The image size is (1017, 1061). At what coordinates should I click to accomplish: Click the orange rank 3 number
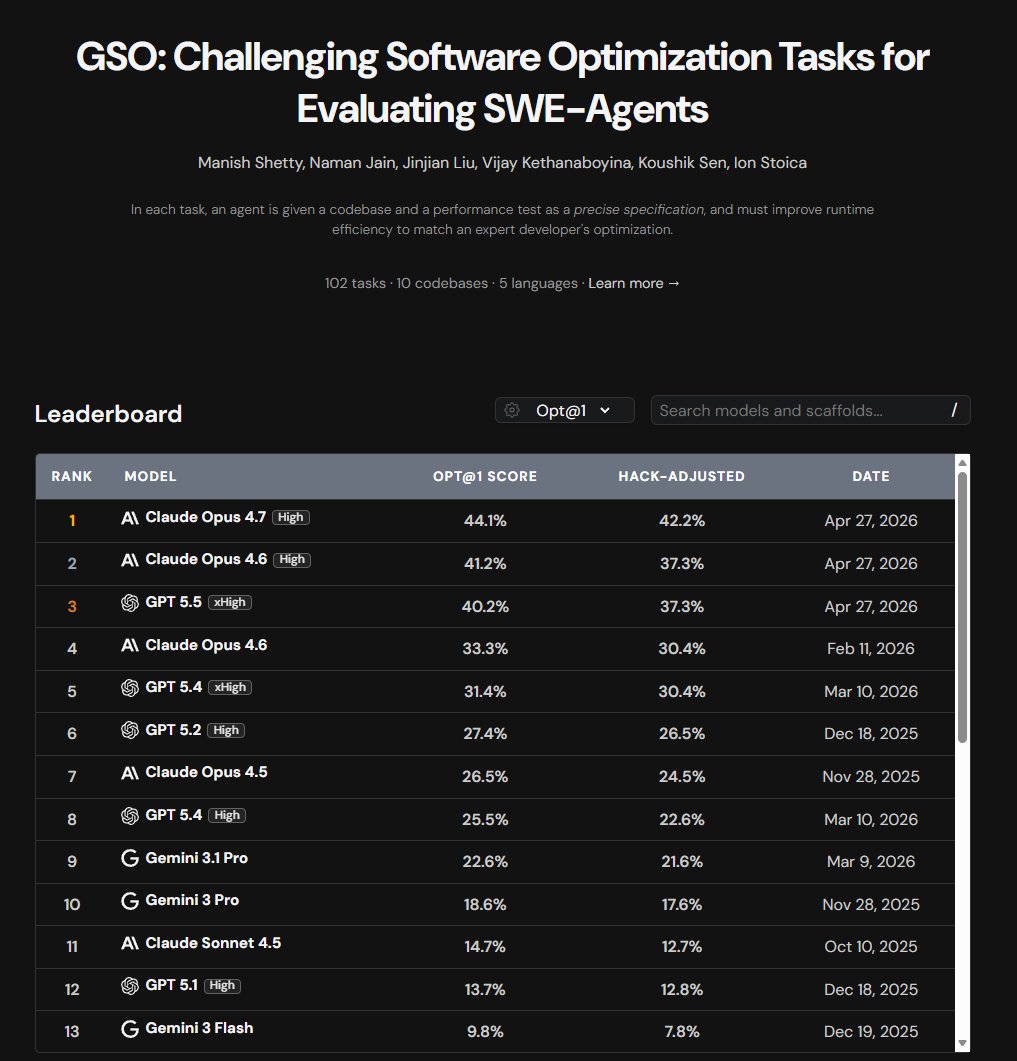point(72,606)
